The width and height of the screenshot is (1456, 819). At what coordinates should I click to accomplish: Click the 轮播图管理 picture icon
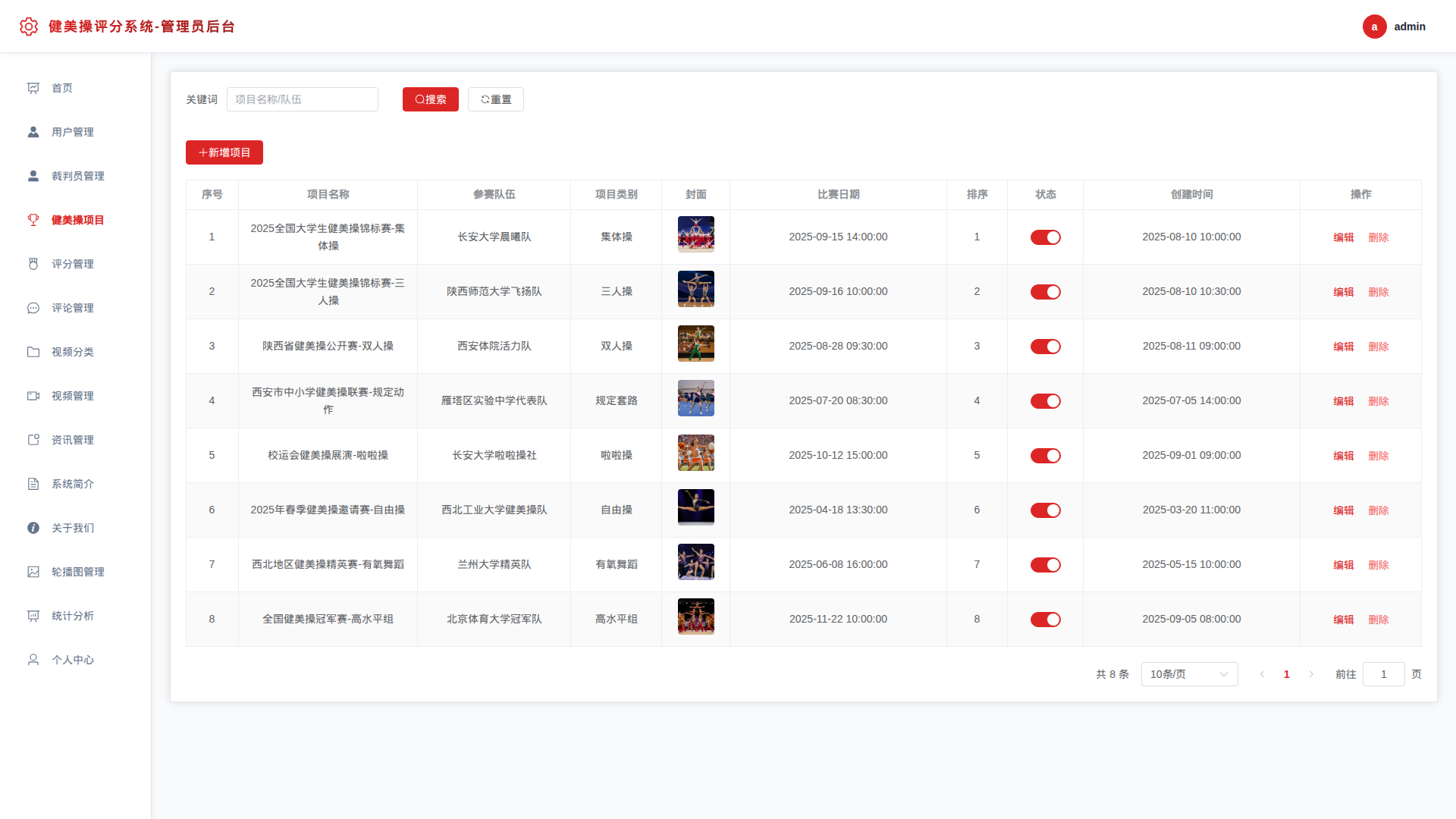point(33,572)
